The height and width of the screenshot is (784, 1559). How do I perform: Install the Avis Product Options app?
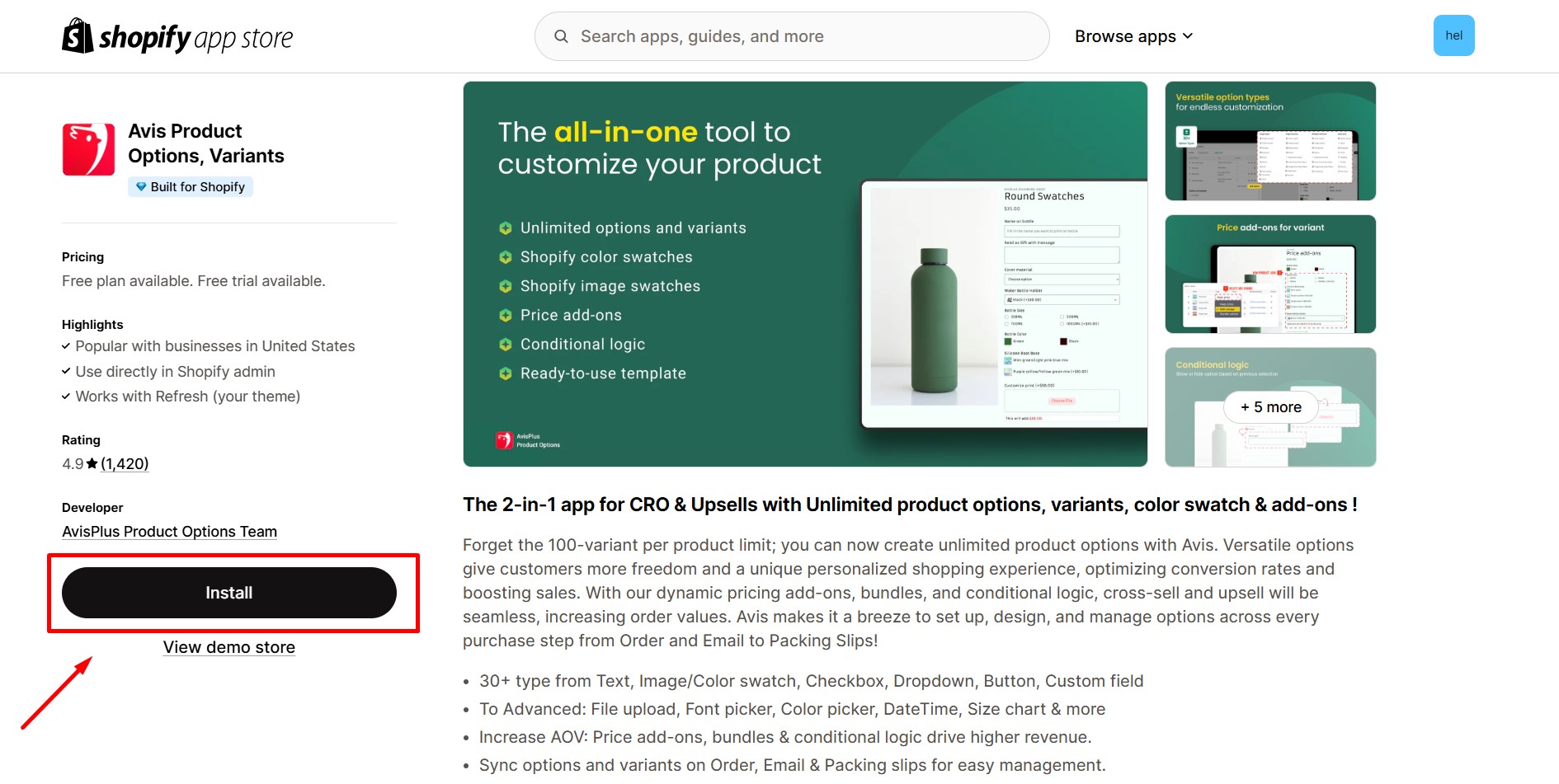coord(229,593)
